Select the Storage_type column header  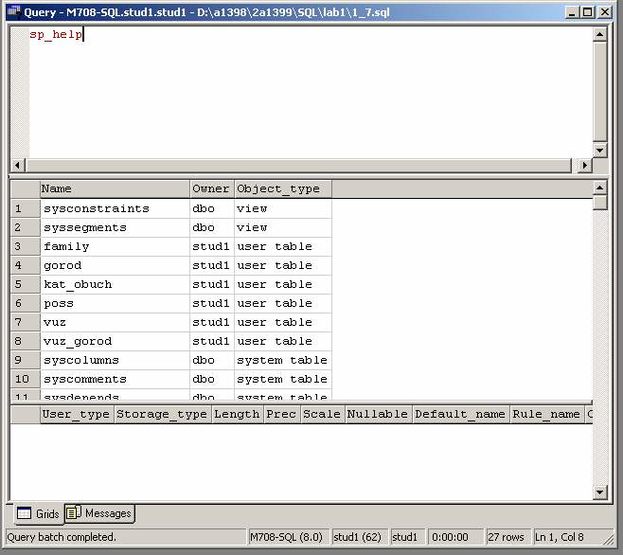pyautogui.click(x=162, y=414)
